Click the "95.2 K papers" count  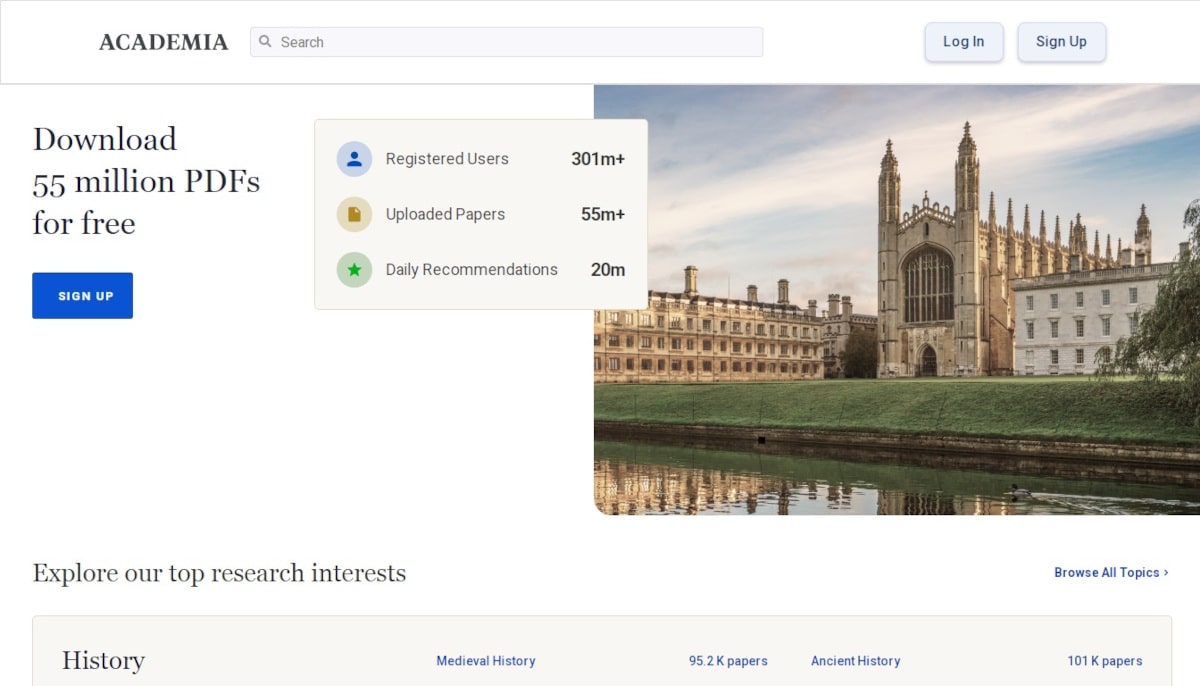[728, 661]
